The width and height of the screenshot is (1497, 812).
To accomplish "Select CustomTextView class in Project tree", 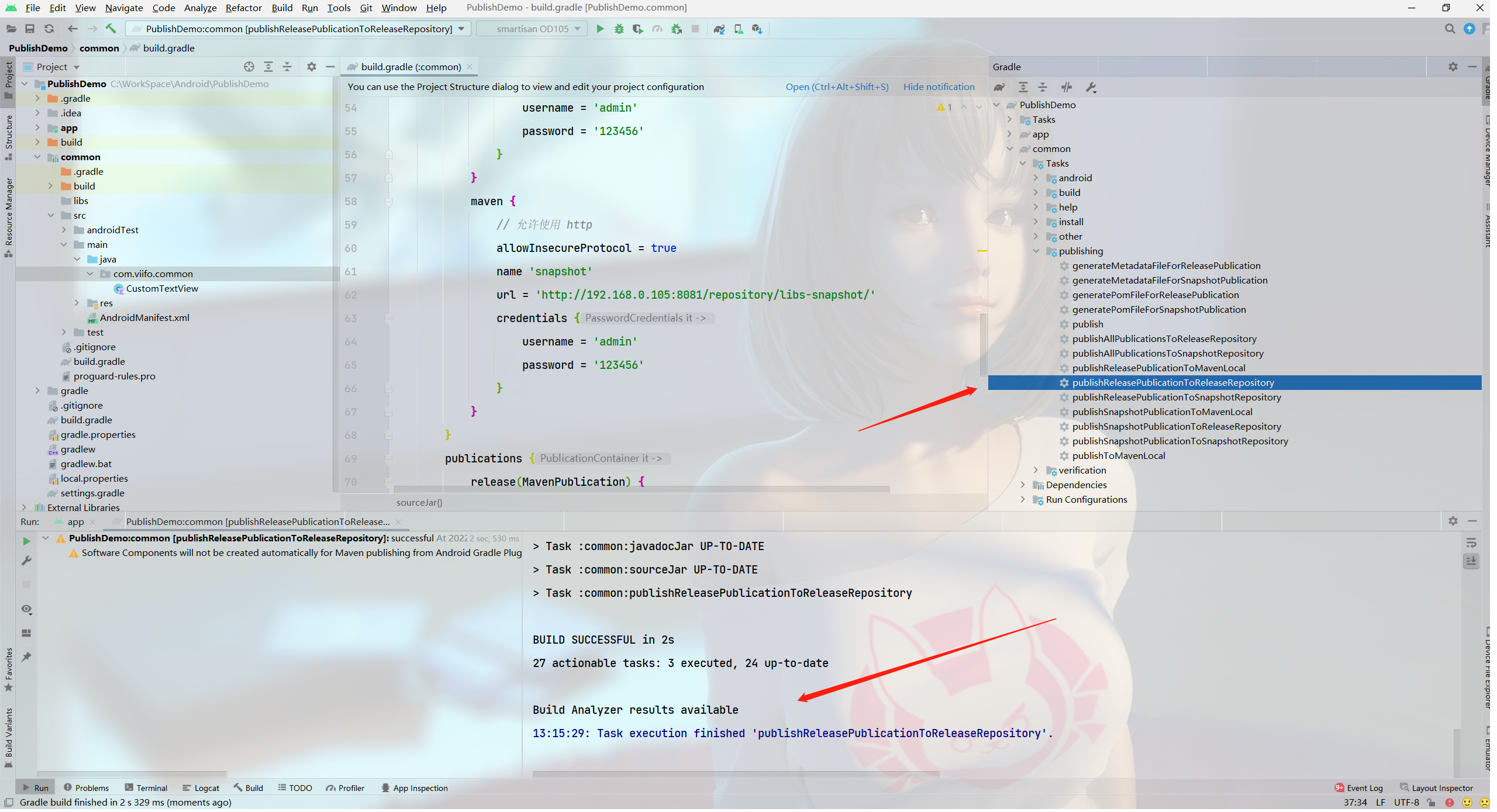I will point(161,288).
